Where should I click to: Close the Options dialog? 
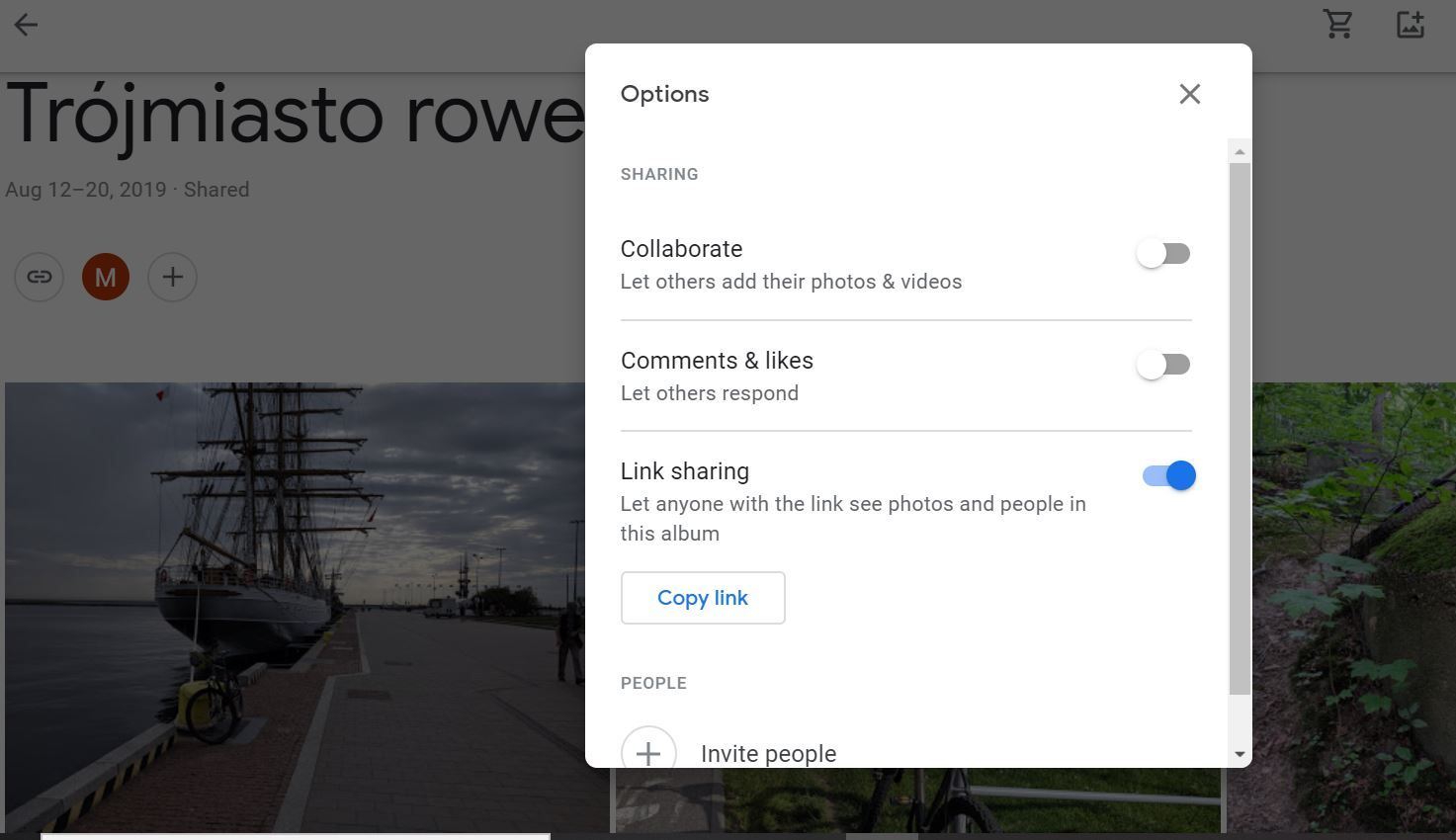click(1189, 94)
